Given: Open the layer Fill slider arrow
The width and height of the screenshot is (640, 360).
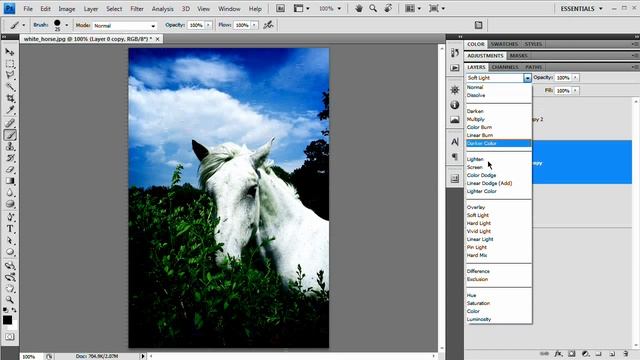Looking at the screenshot, I should tap(575, 91).
